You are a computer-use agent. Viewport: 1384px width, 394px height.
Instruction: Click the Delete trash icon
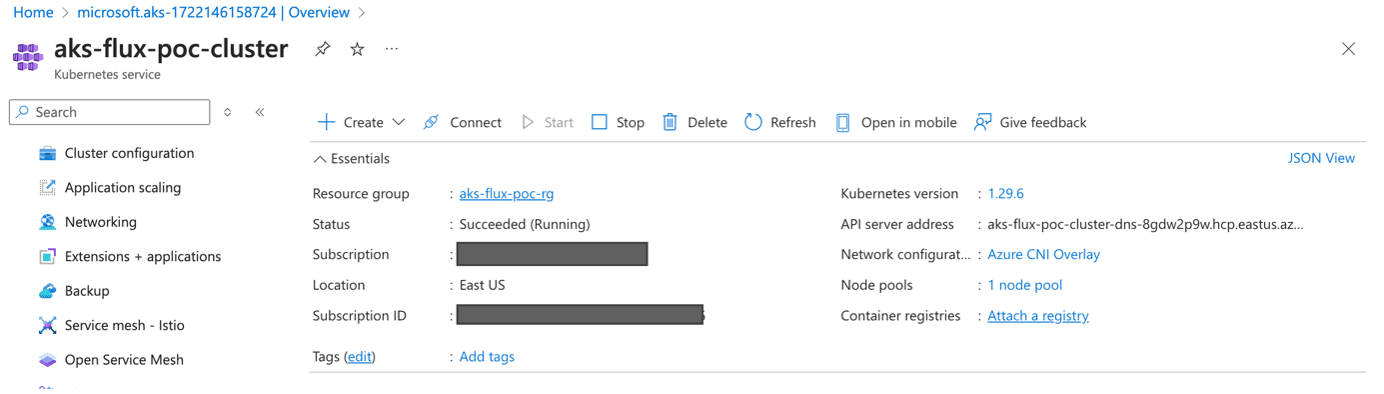point(670,122)
